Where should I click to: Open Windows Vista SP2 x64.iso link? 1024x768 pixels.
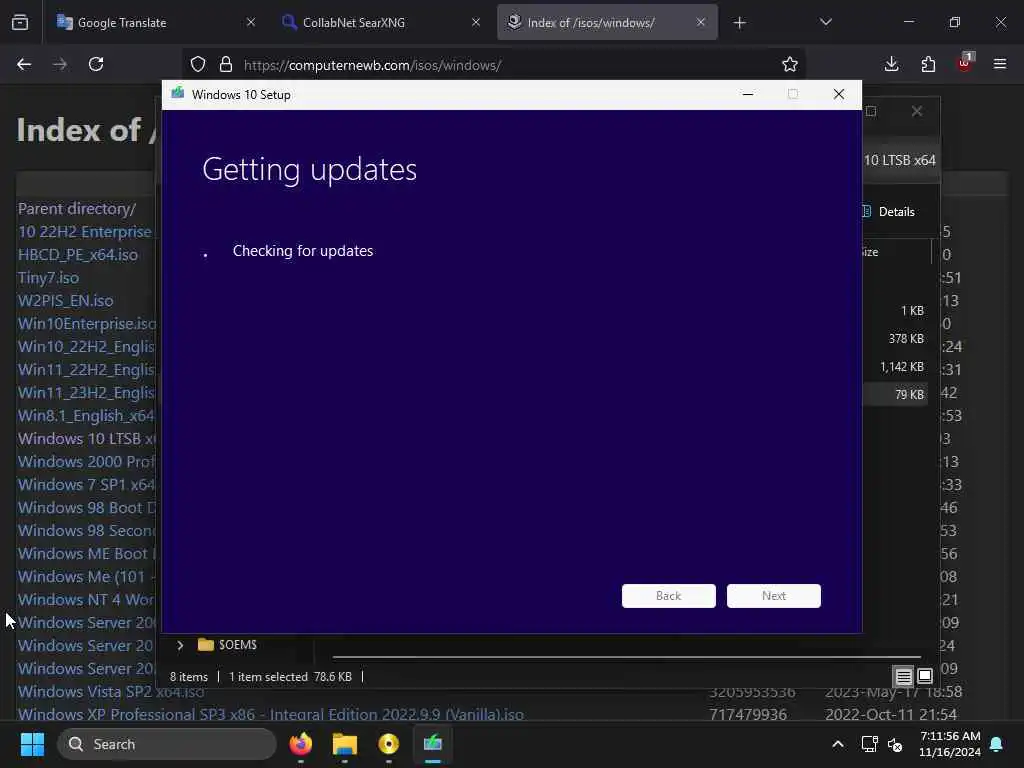click(x=110, y=692)
